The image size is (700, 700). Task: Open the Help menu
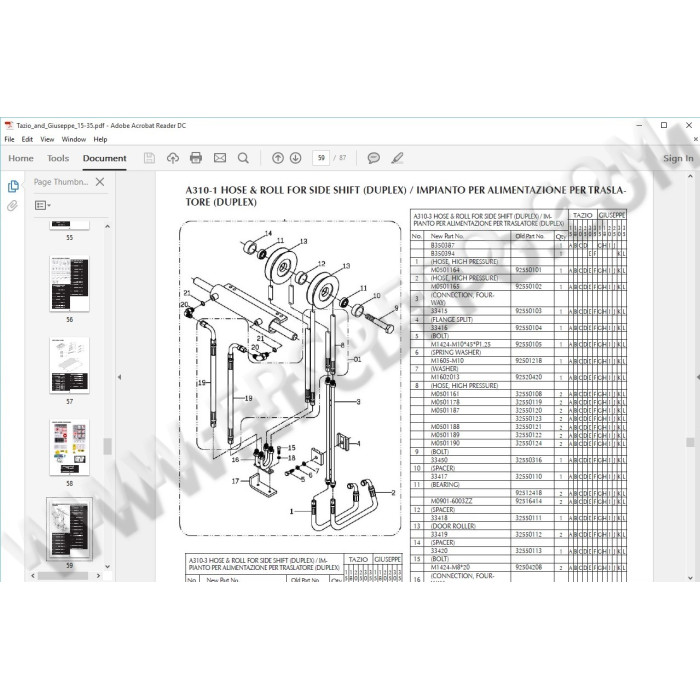coord(100,139)
